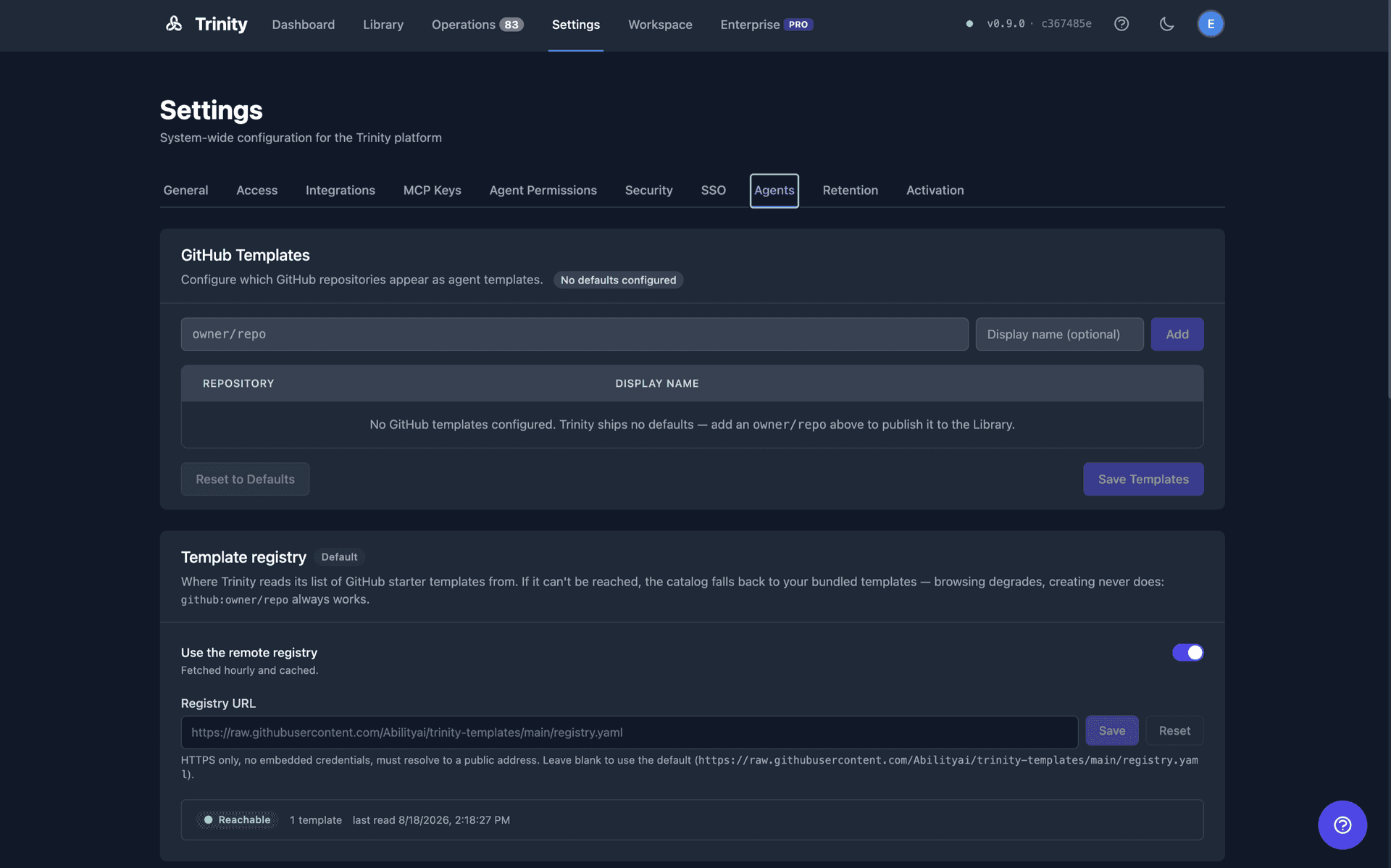1391x868 pixels.
Task: Go to Dashboard
Action: (x=304, y=24)
